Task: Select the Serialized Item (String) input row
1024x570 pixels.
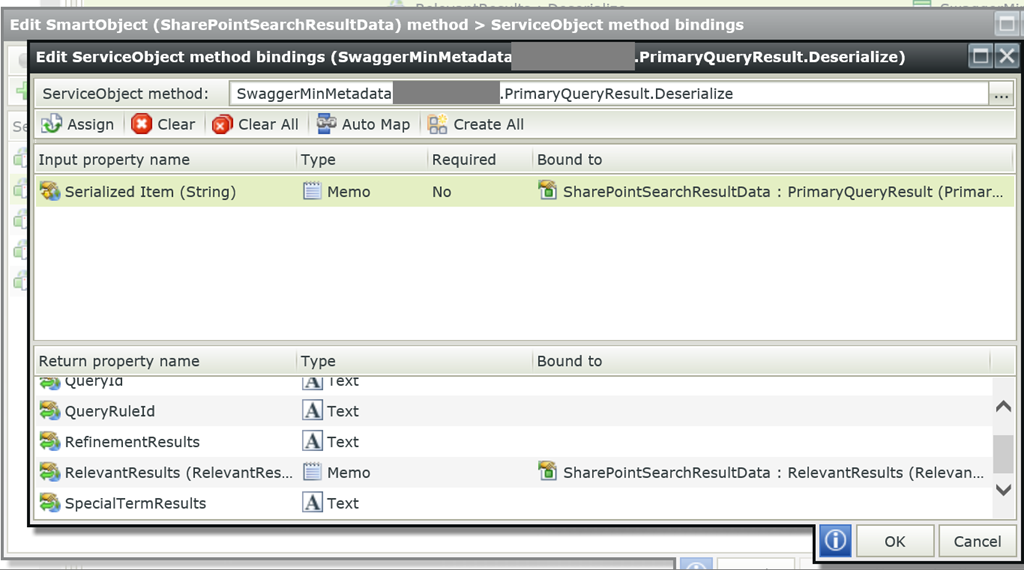Action: point(524,191)
